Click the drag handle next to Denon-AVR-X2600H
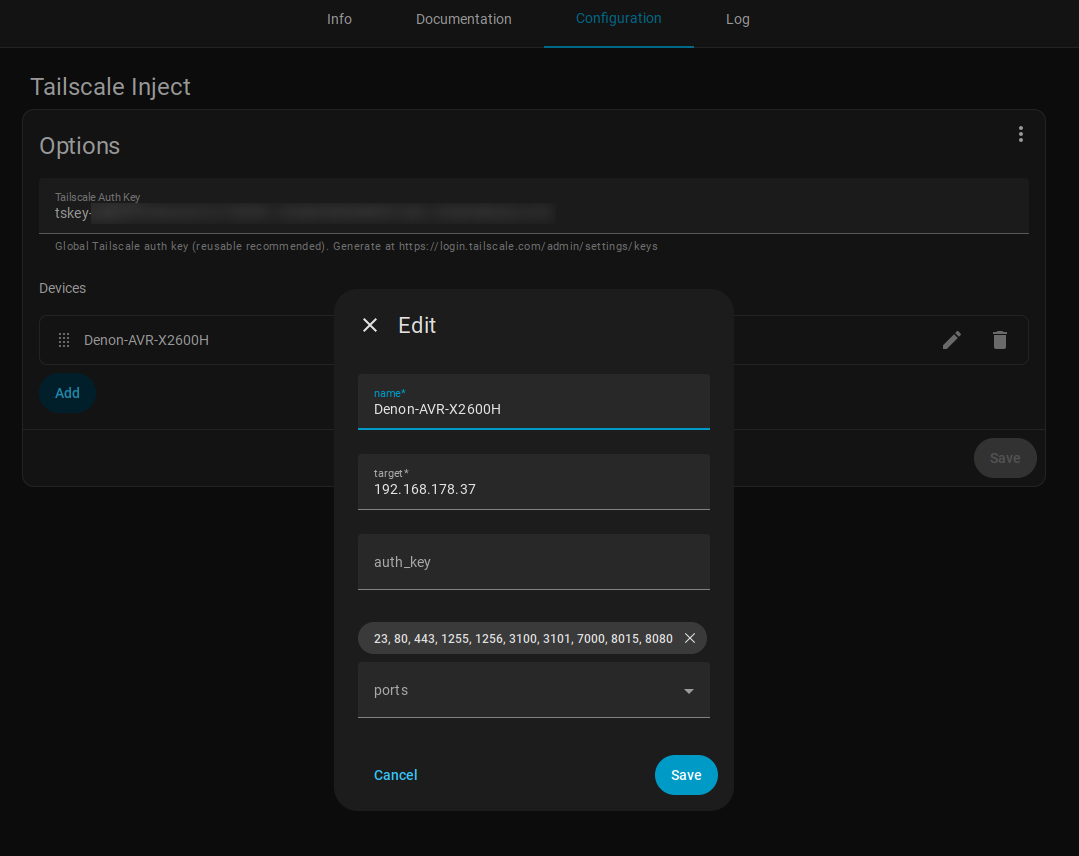 [63, 339]
